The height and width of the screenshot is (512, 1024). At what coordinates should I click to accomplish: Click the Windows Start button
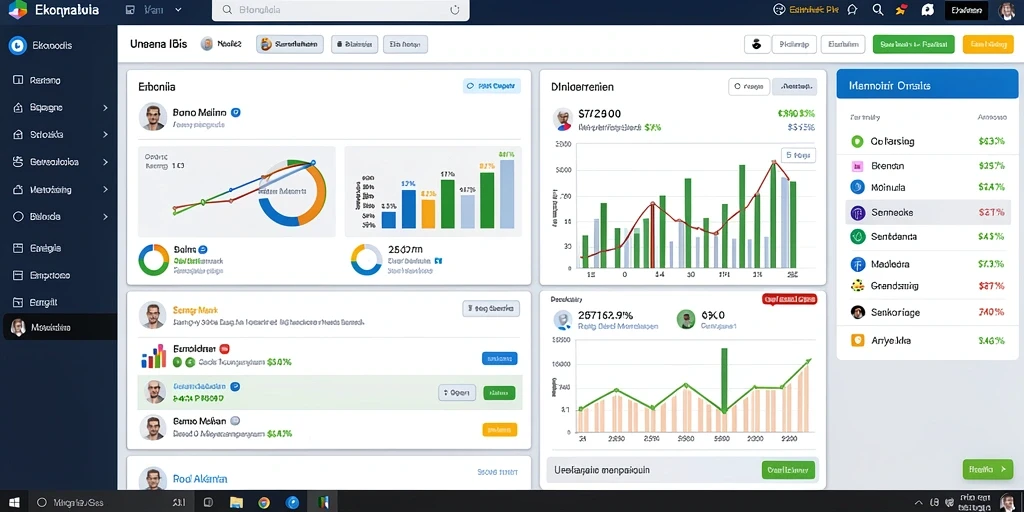14,502
